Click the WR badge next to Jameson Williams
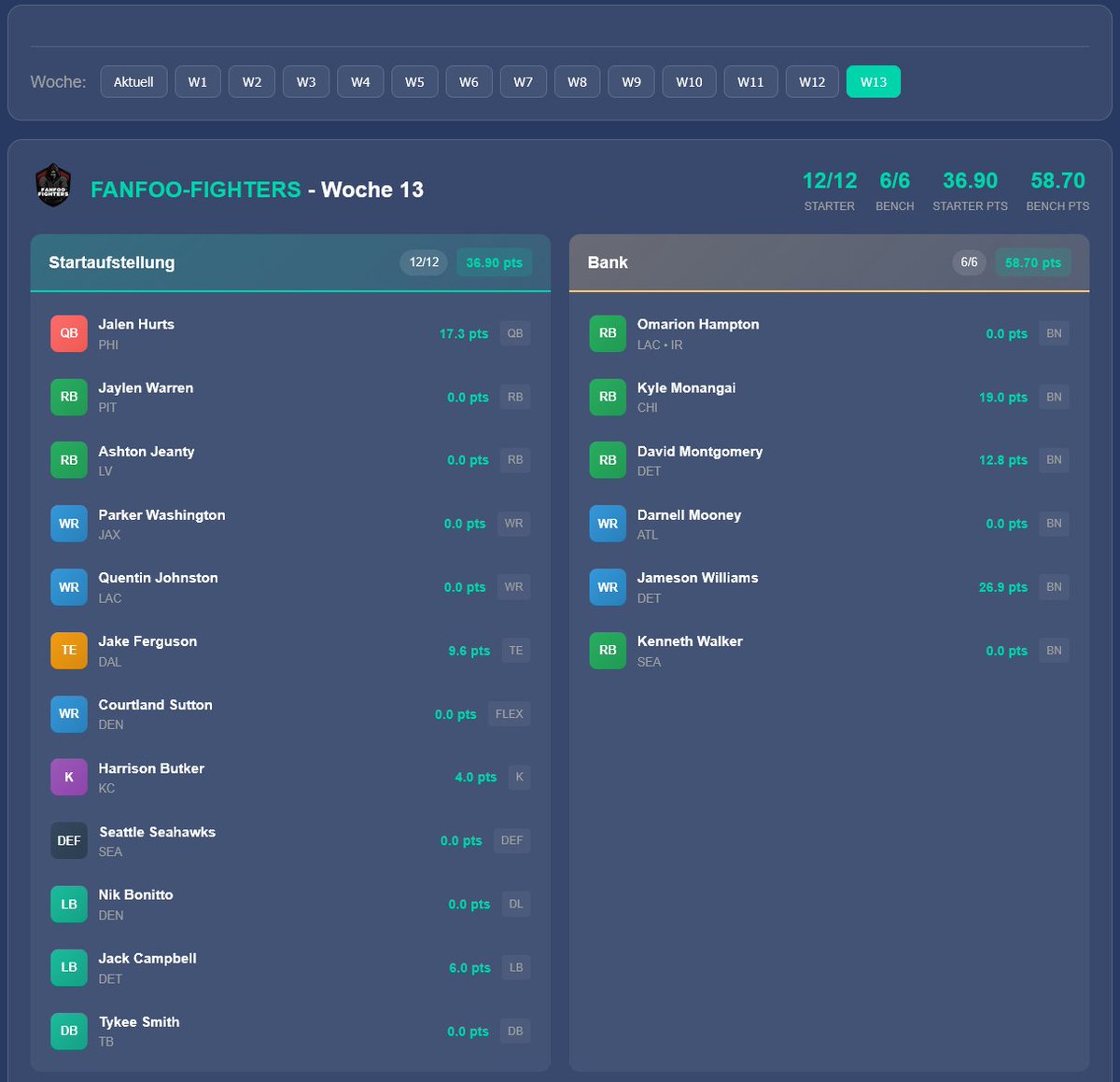Viewport: 1120px width, 1082px height. [x=608, y=587]
